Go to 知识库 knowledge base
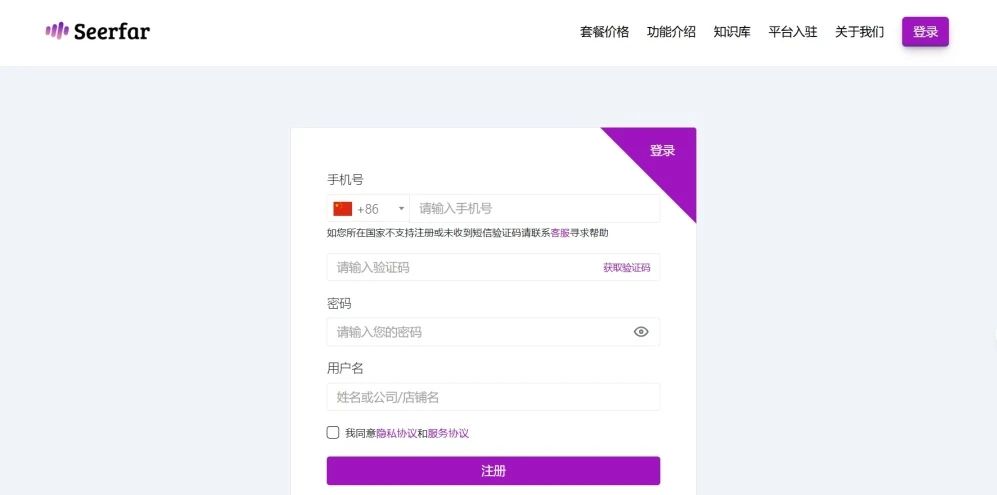997x495 pixels. point(732,32)
